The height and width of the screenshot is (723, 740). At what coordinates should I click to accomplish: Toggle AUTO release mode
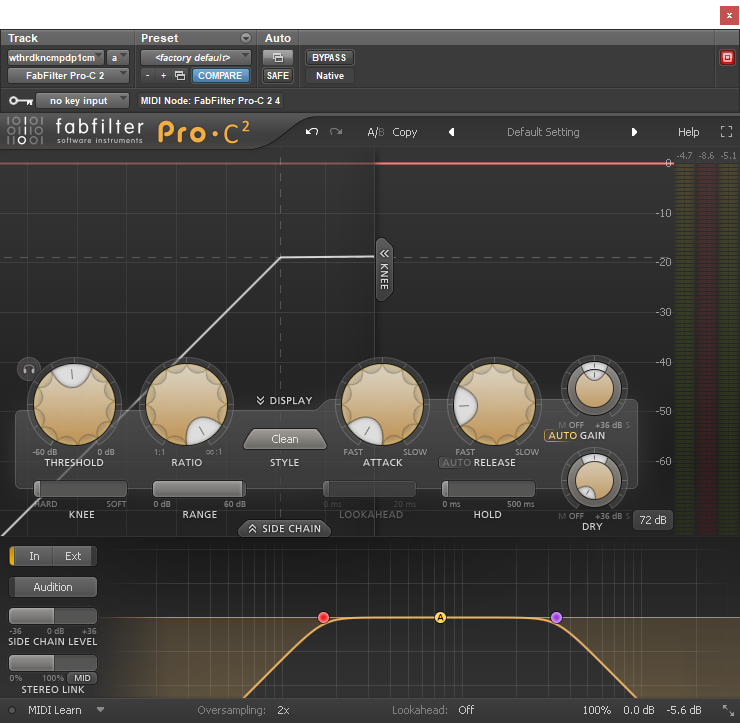click(x=456, y=462)
